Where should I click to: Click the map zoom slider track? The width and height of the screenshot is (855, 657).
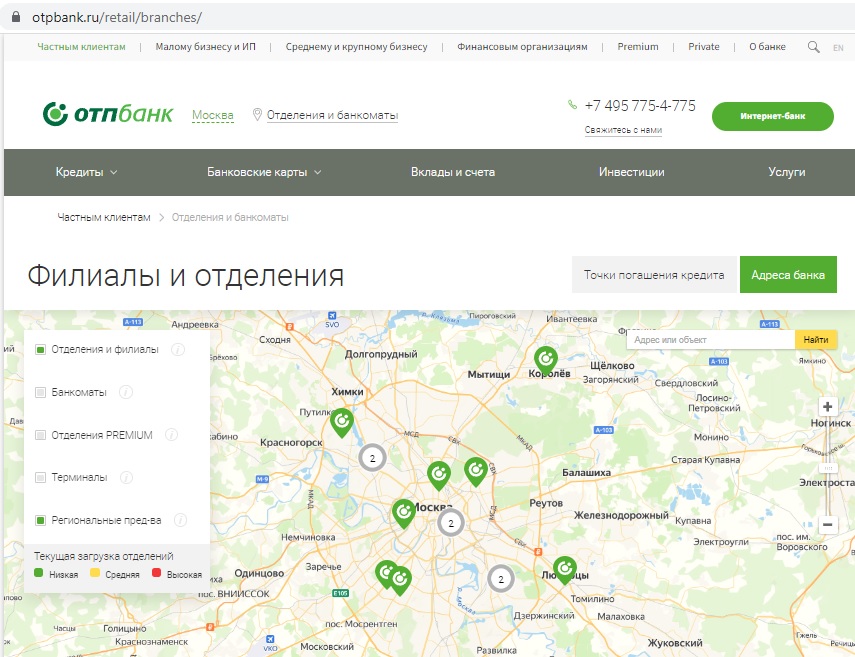click(x=827, y=465)
